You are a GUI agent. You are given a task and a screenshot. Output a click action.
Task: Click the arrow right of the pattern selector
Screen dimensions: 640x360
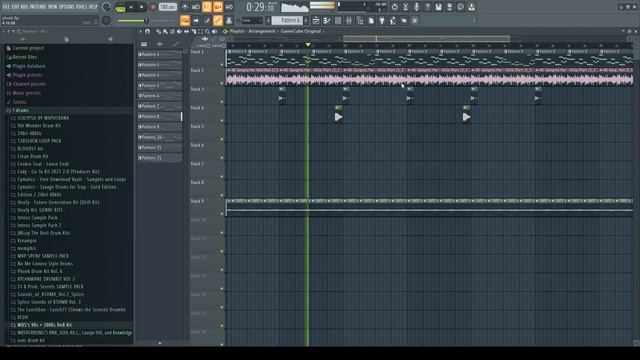click(307, 20)
